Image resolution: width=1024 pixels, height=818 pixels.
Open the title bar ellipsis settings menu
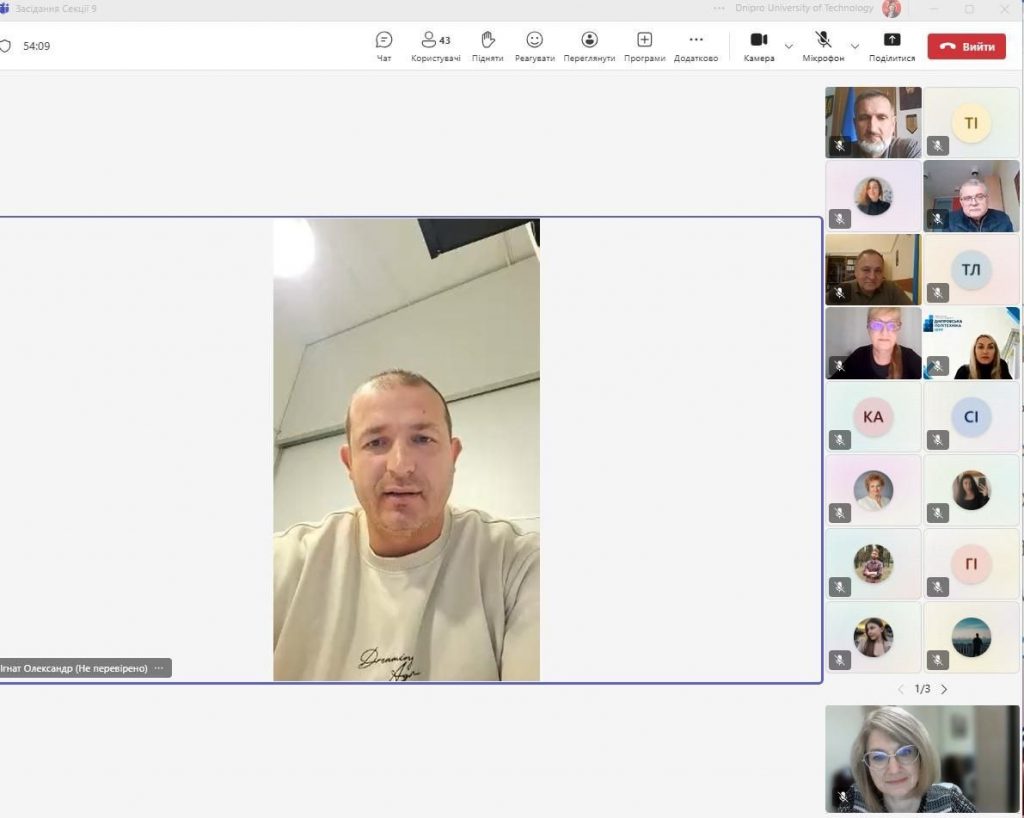pos(719,9)
